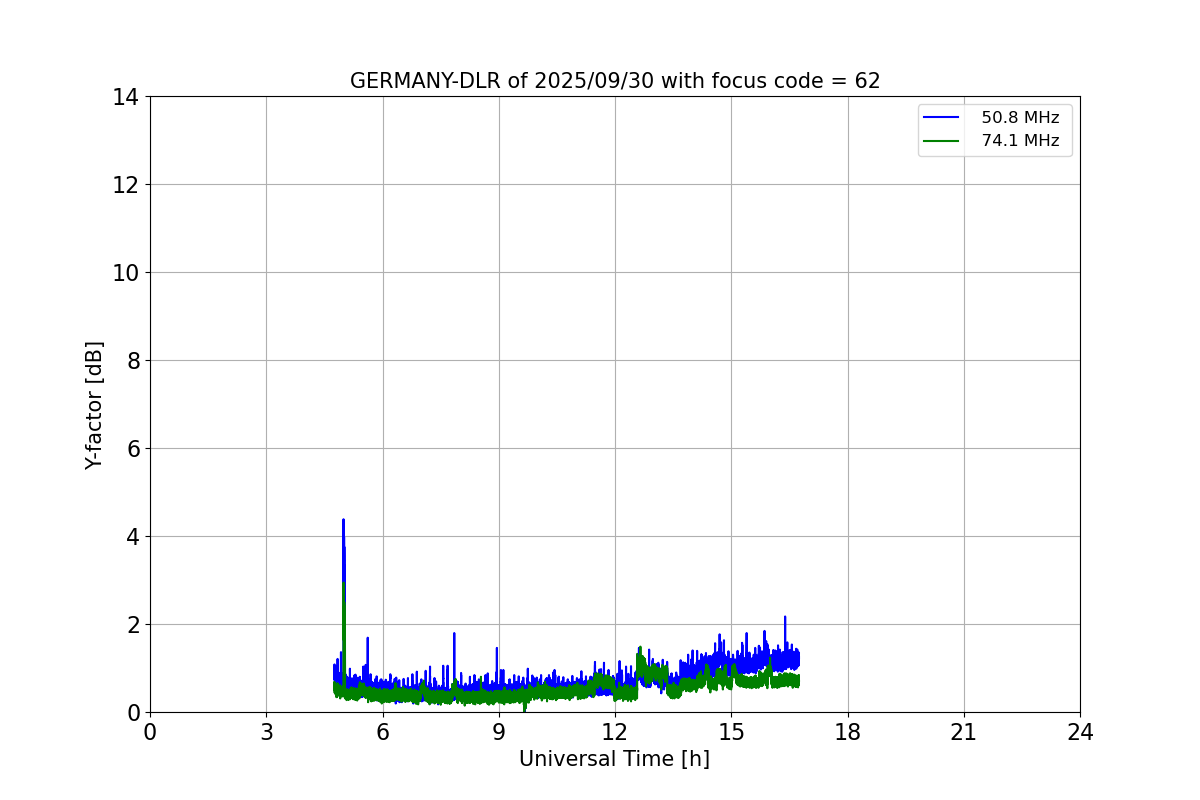Click x-axis tick label 6

[383, 732]
